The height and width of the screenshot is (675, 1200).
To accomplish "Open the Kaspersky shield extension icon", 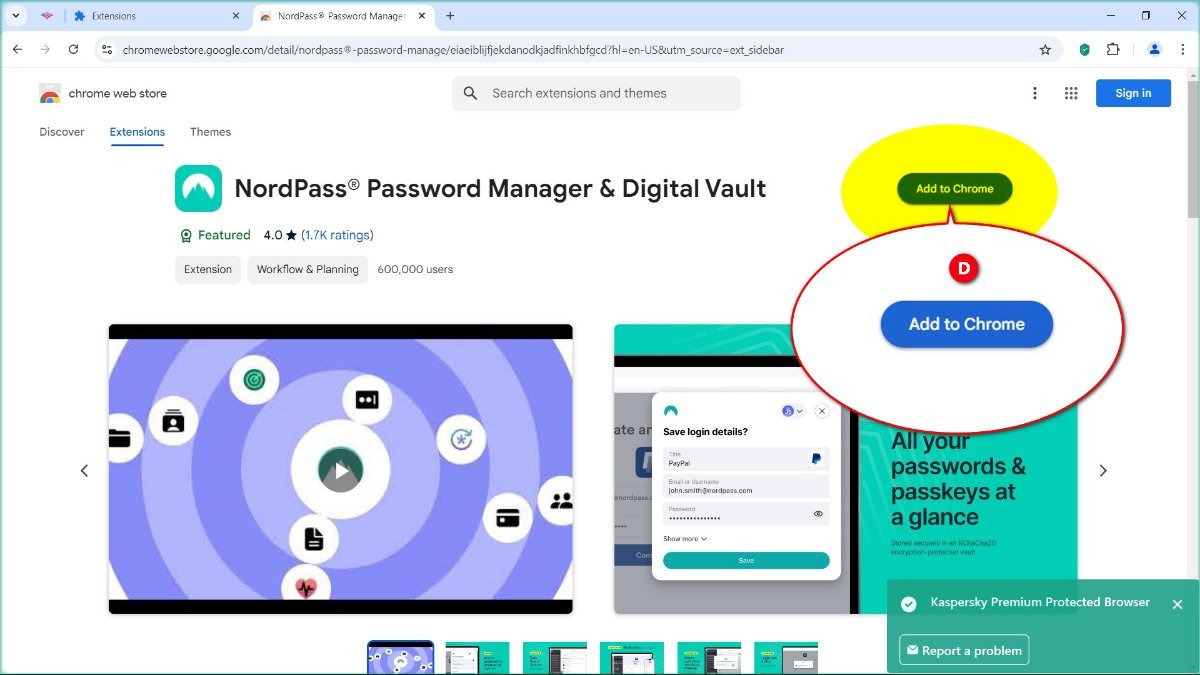I will click(1085, 49).
